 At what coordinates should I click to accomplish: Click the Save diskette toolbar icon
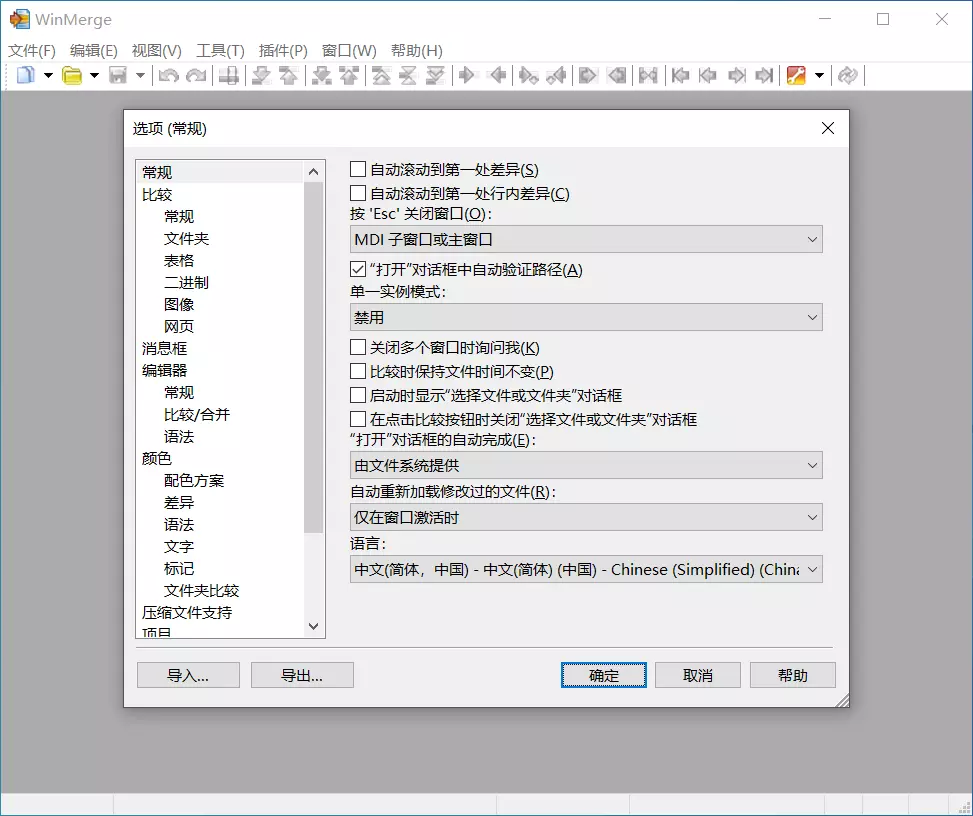tap(118, 75)
